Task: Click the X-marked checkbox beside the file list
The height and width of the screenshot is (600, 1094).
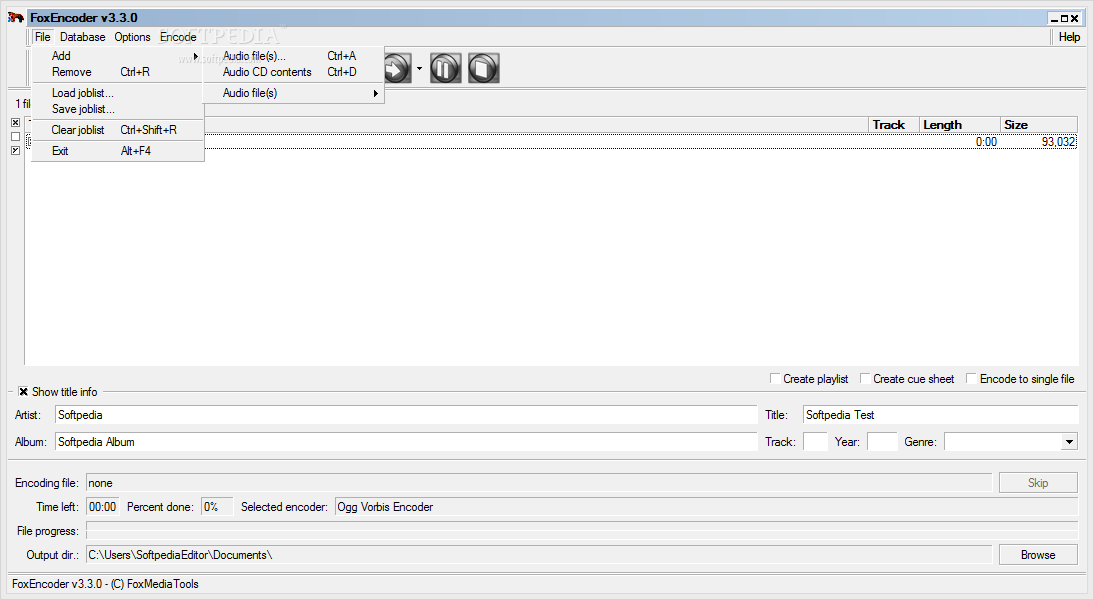Action: [x=15, y=123]
